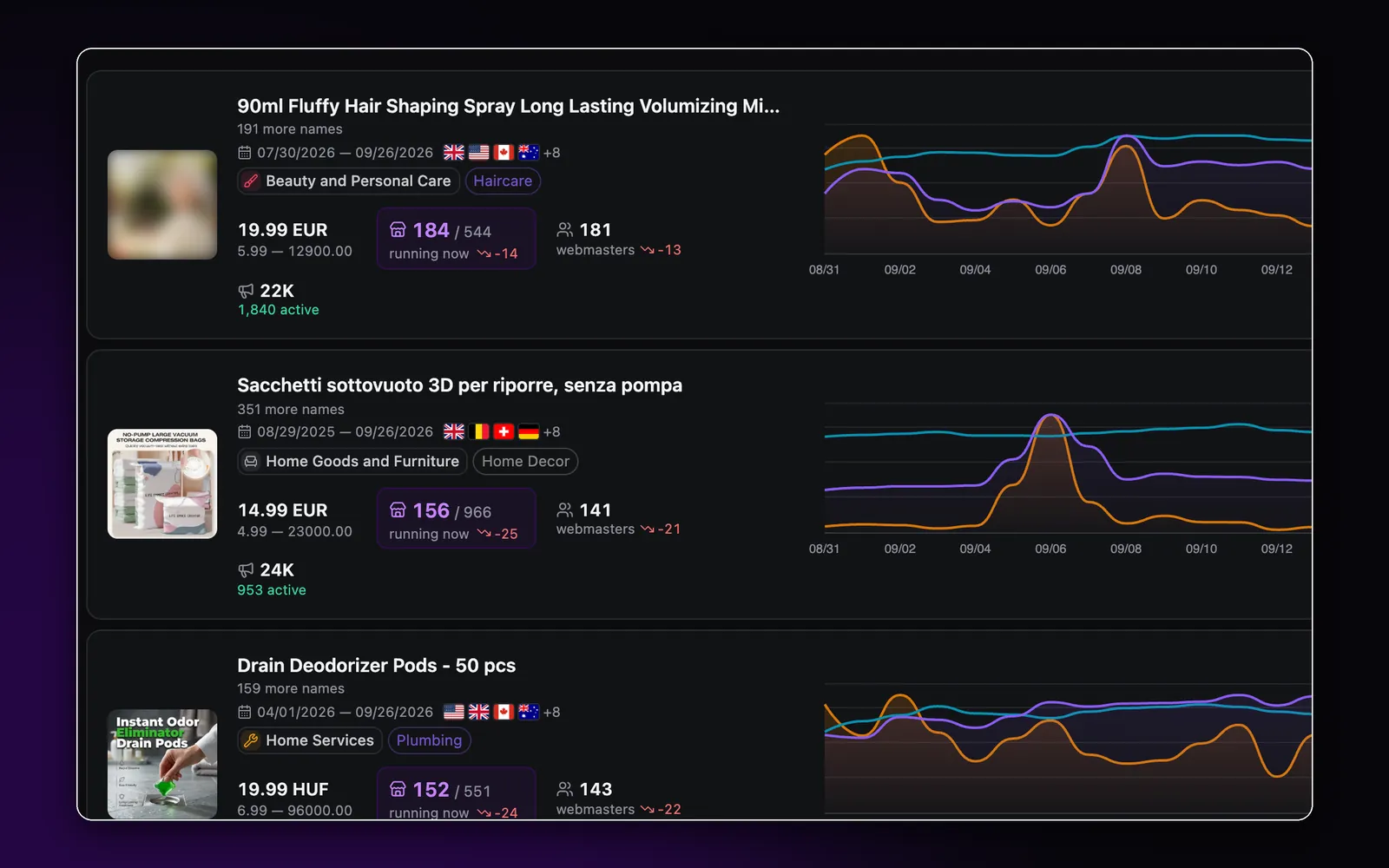Screen dimensions: 1389x868
Task: Open Sacchetti sottovuoto 3D product title
Action: (459, 385)
